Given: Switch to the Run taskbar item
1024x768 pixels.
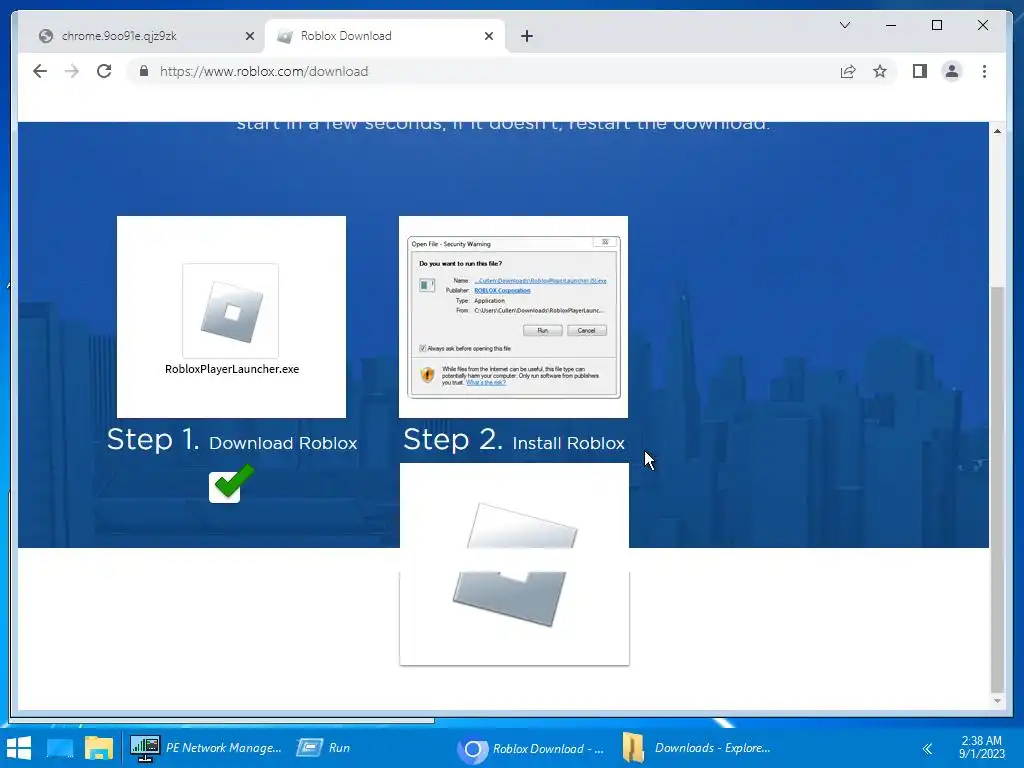Looking at the screenshot, I should coord(324,748).
